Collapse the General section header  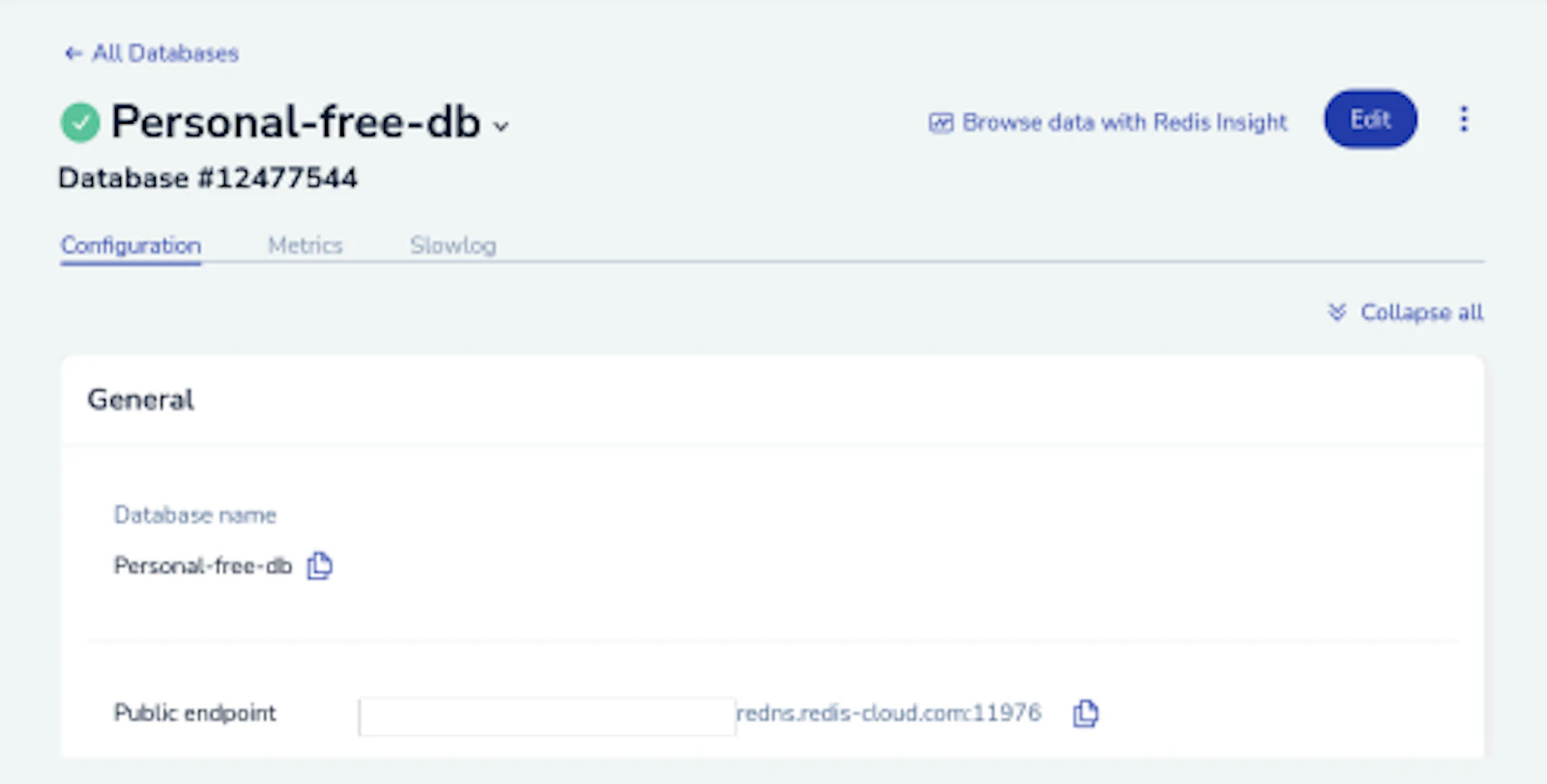pos(773,399)
